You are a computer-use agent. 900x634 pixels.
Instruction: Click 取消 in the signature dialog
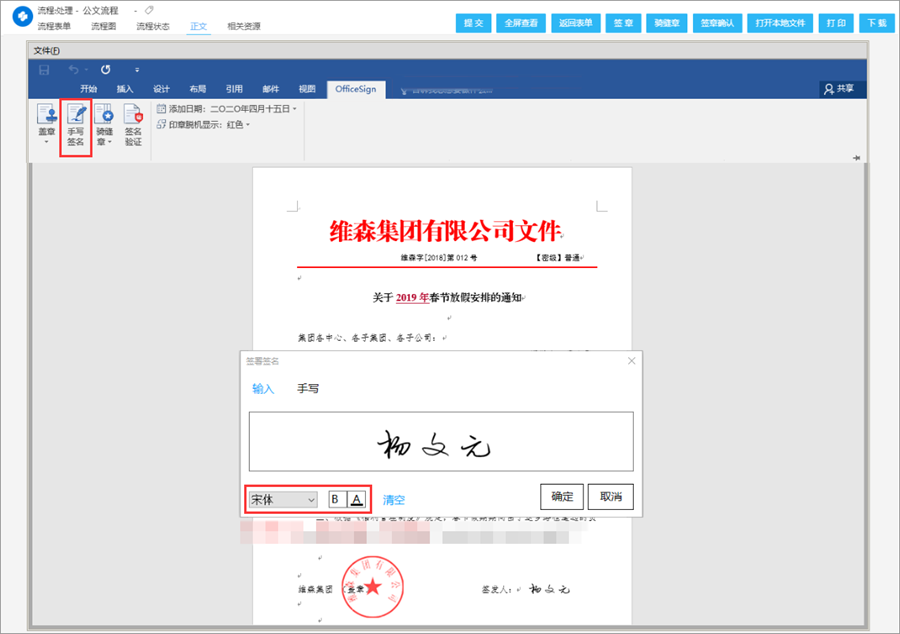tap(611, 497)
